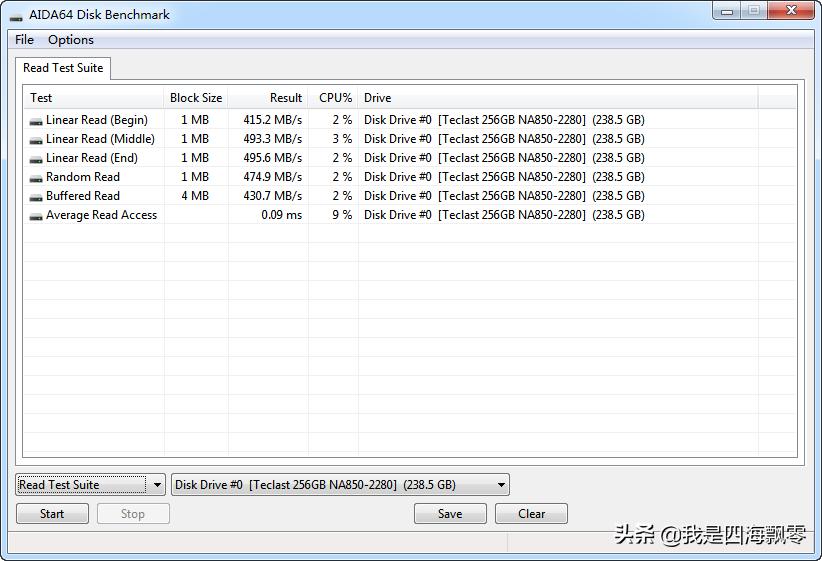Minimize the AIDA64 Disk Benchmark window
The height and width of the screenshot is (561, 822).
(x=727, y=10)
